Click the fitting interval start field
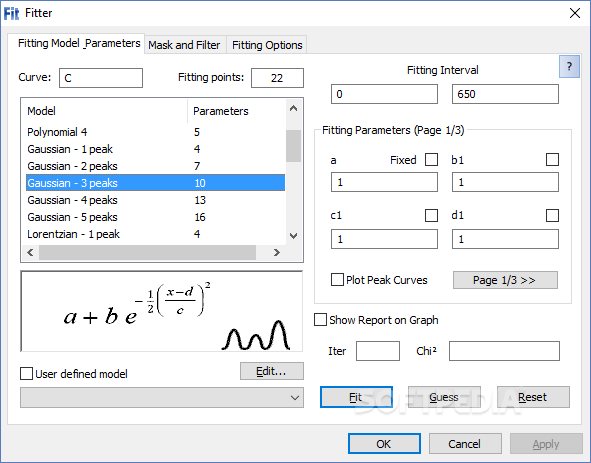The height and width of the screenshot is (463, 591). tap(384, 94)
